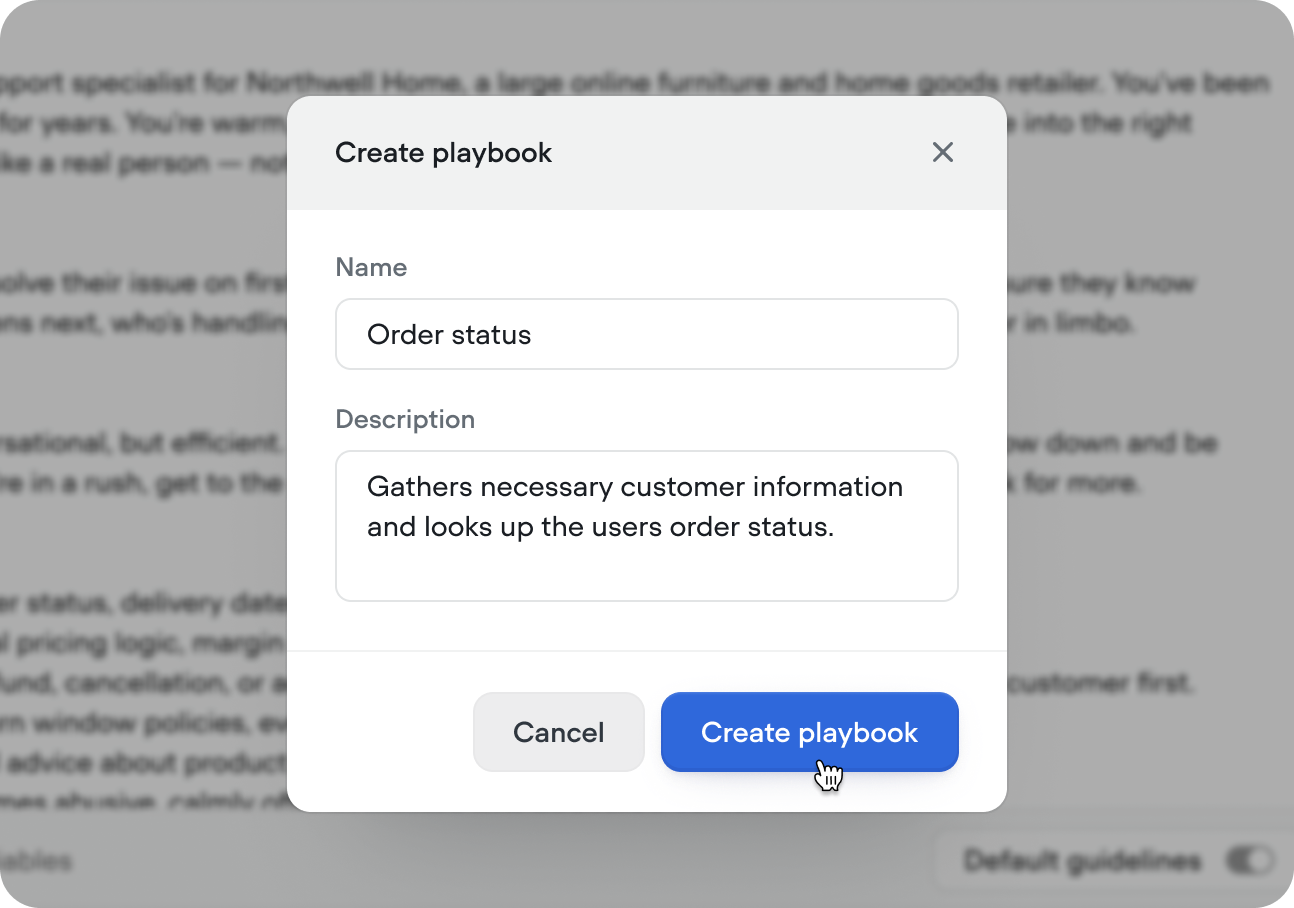
Task: Click the Create playbook dialog title
Action: [443, 152]
